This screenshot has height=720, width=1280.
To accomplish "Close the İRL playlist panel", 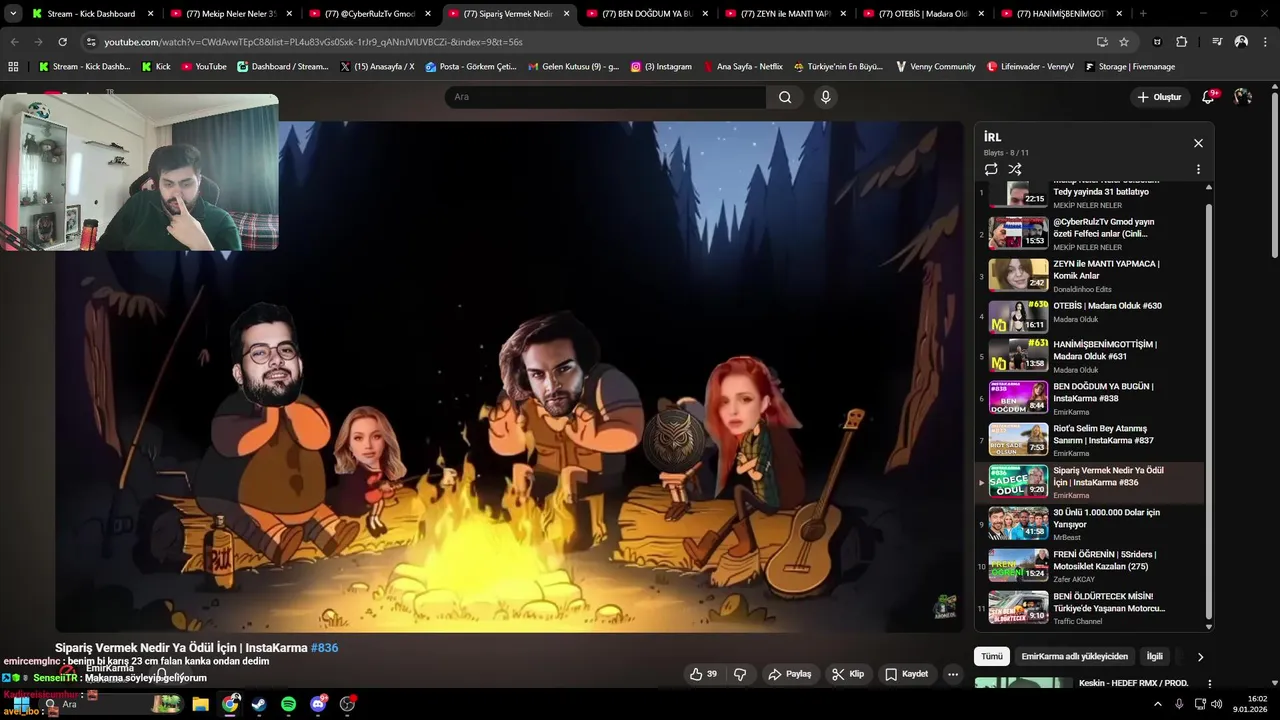I will (1198, 143).
